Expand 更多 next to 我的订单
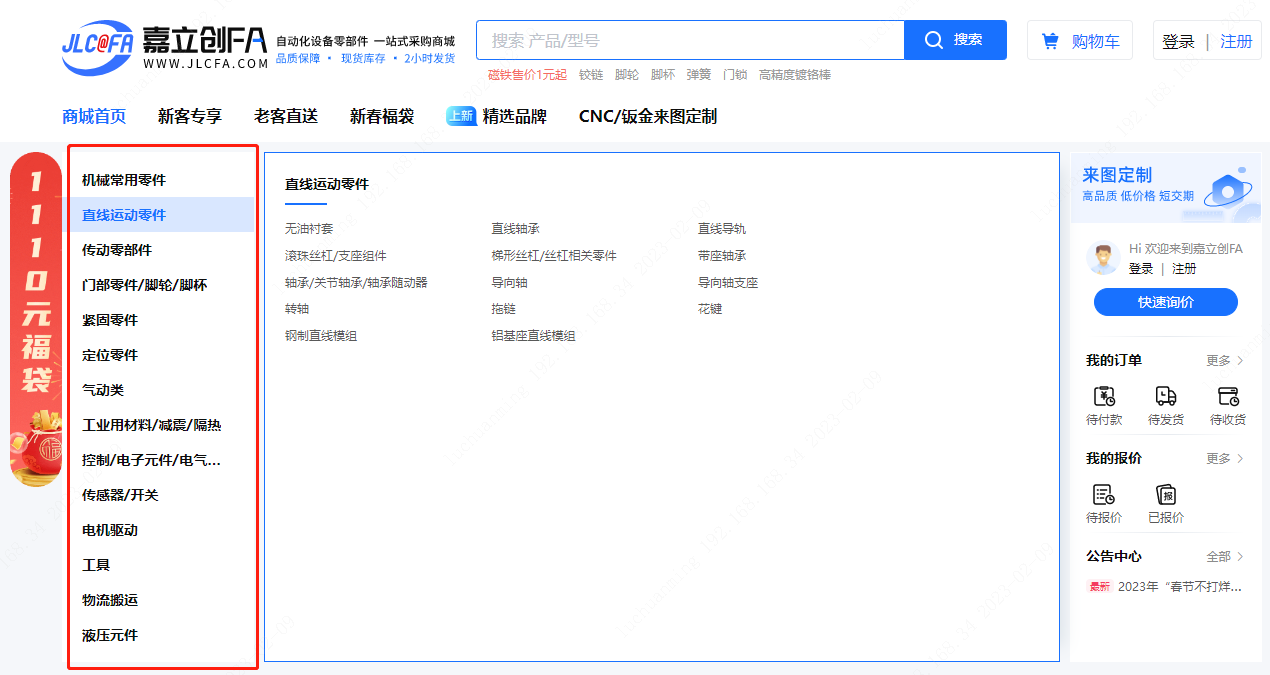1270x675 pixels. click(1225, 360)
